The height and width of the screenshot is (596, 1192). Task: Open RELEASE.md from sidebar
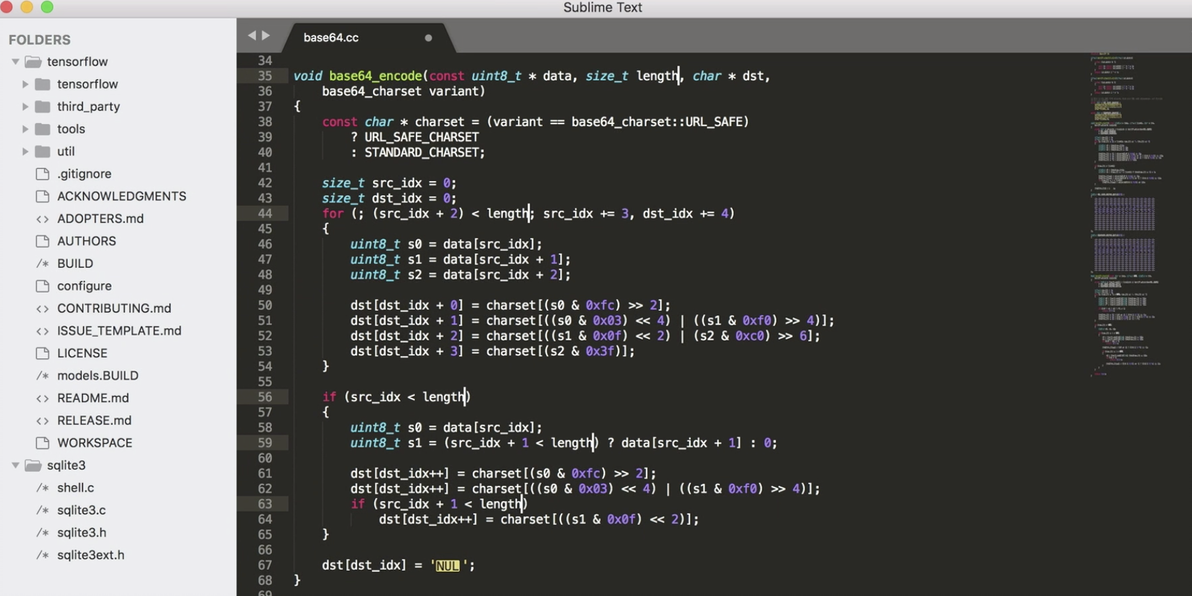94,420
